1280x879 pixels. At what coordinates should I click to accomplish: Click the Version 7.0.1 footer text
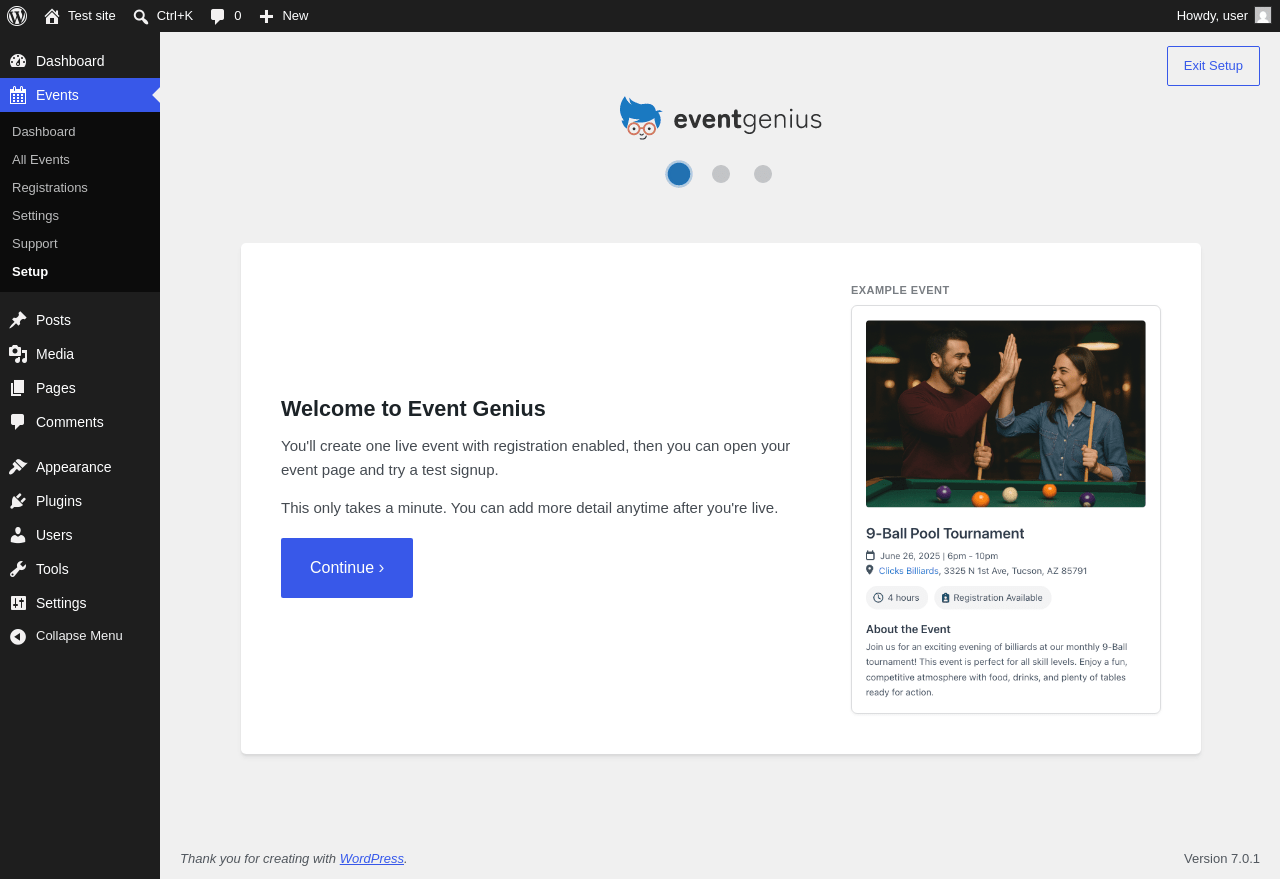click(1222, 858)
